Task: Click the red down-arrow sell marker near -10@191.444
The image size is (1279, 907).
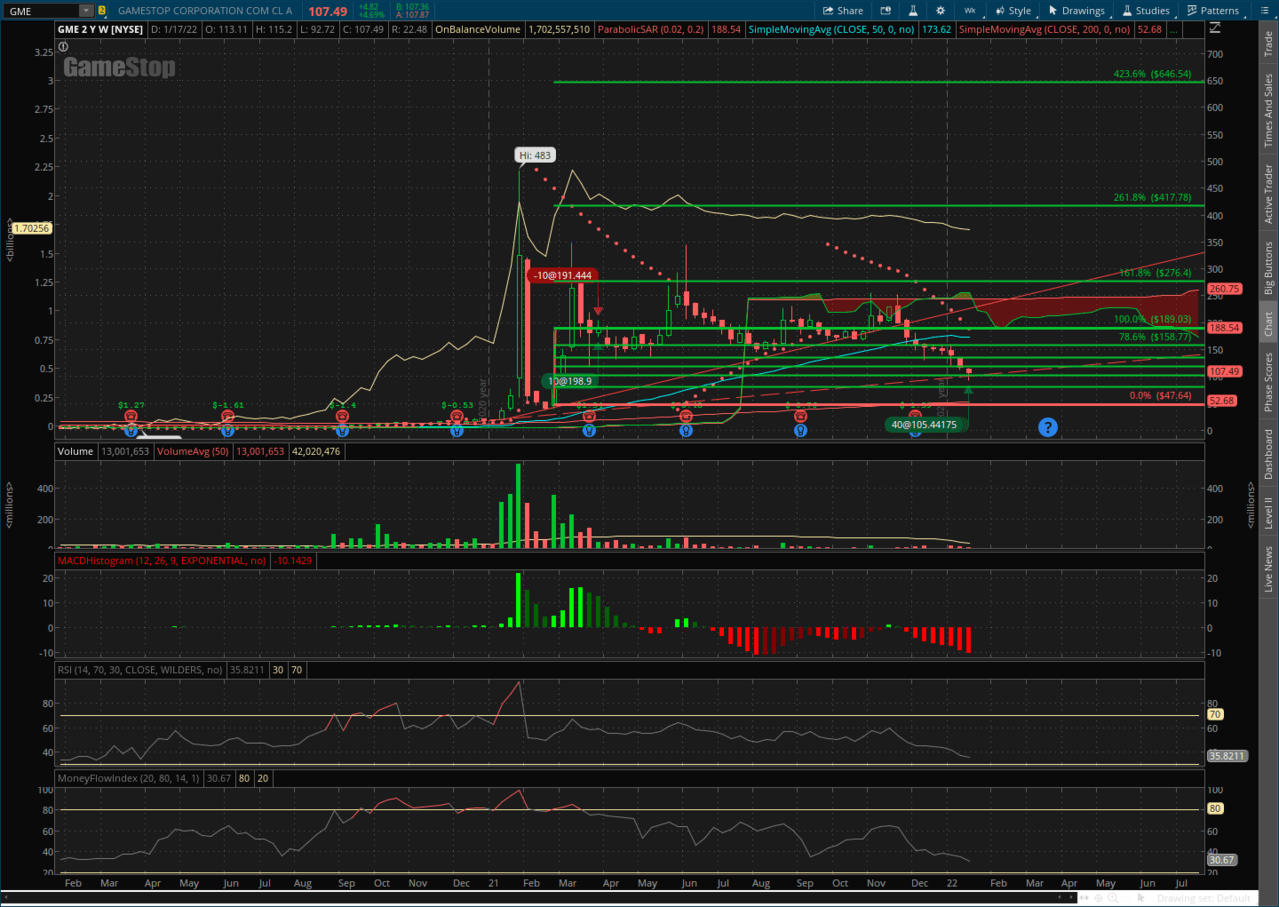Action: tap(598, 310)
